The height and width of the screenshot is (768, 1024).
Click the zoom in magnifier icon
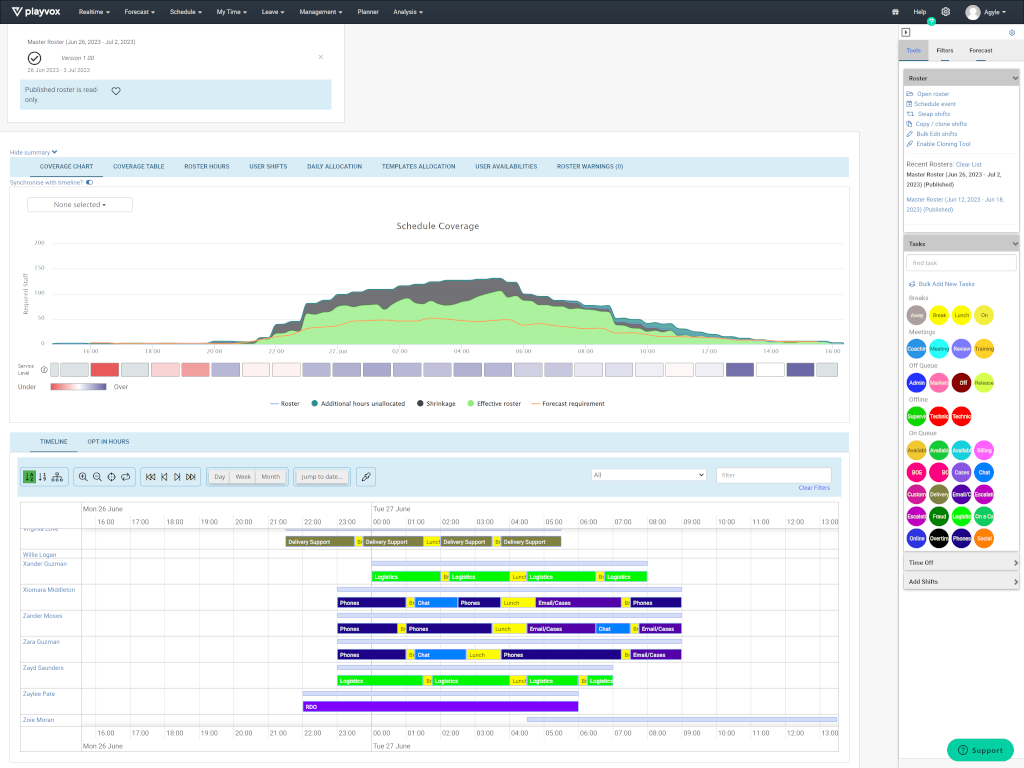83,477
